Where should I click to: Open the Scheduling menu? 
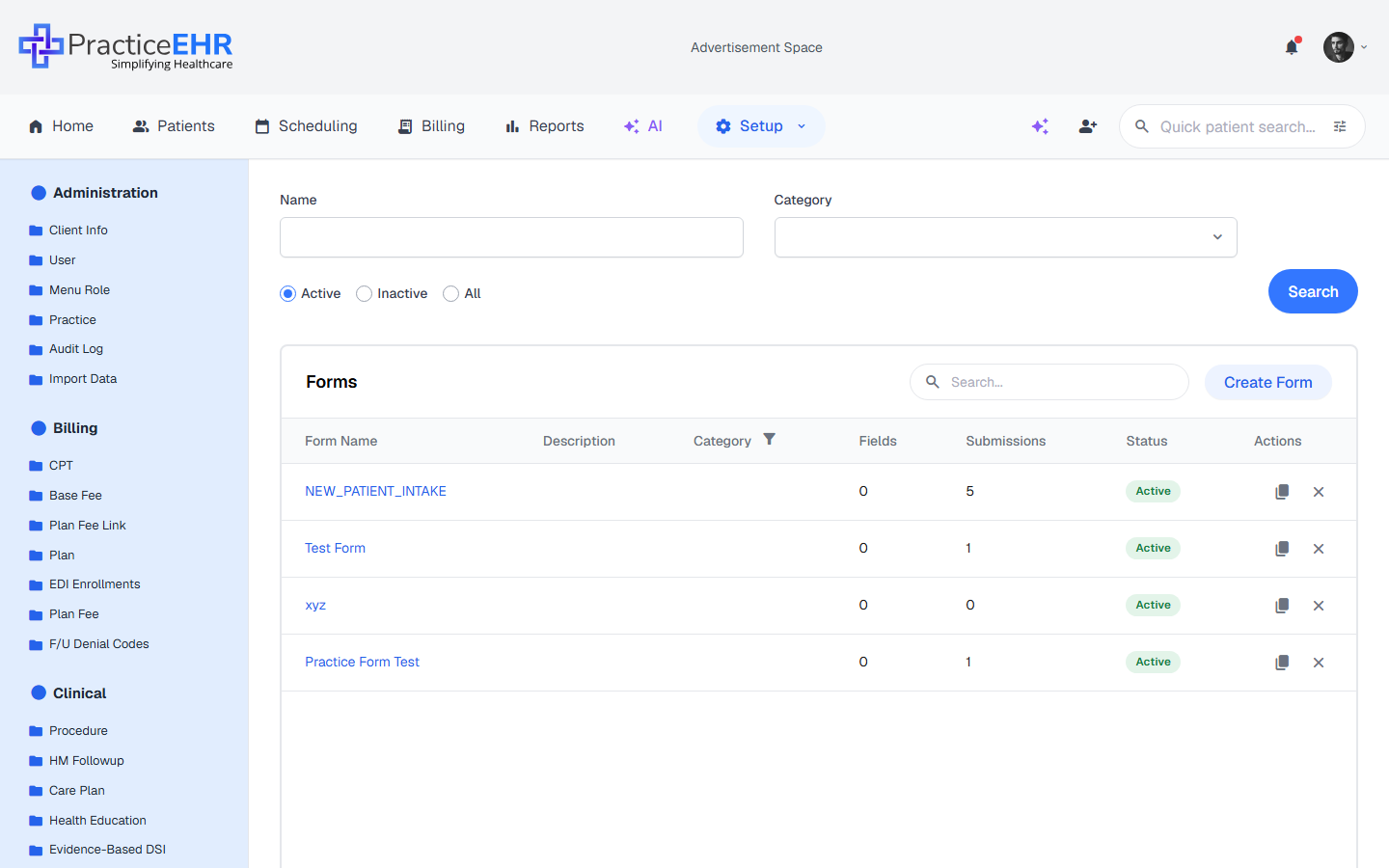[306, 126]
